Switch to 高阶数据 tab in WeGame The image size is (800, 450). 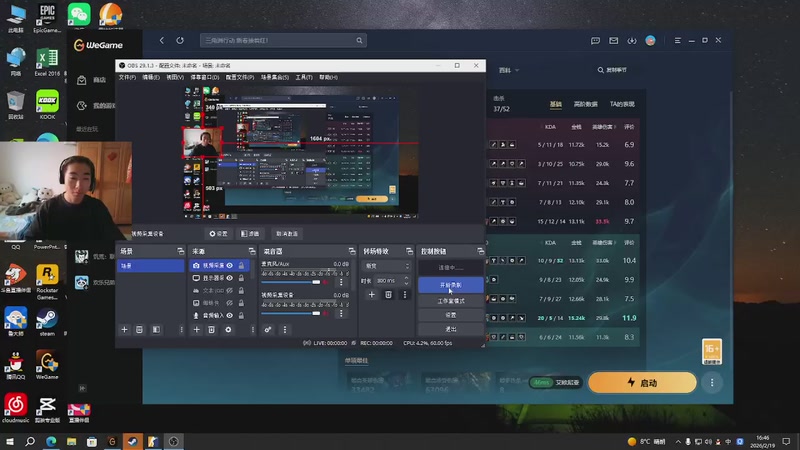point(585,104)
